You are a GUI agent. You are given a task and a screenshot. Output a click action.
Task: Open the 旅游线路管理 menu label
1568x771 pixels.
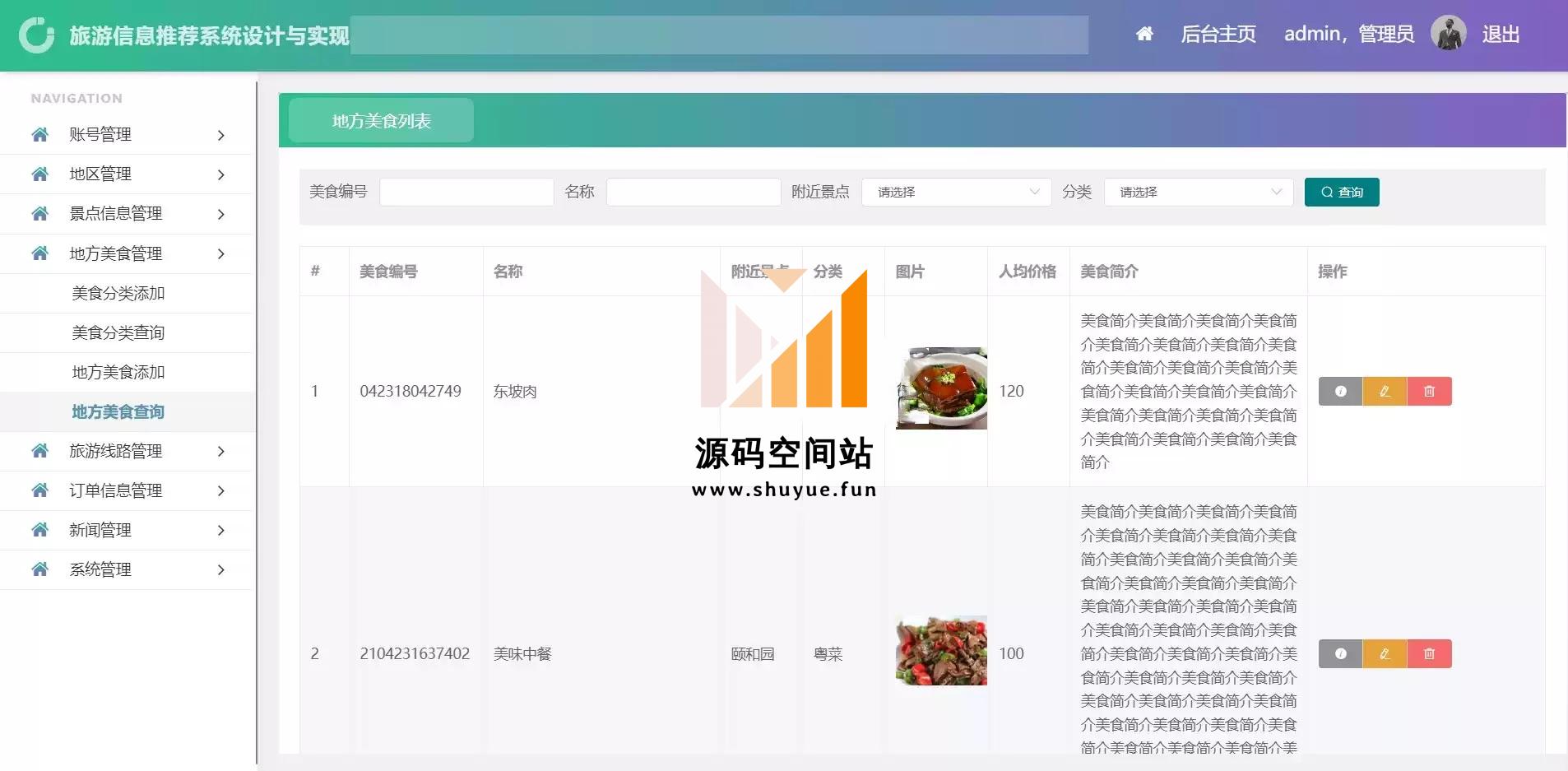pos(116,451)
